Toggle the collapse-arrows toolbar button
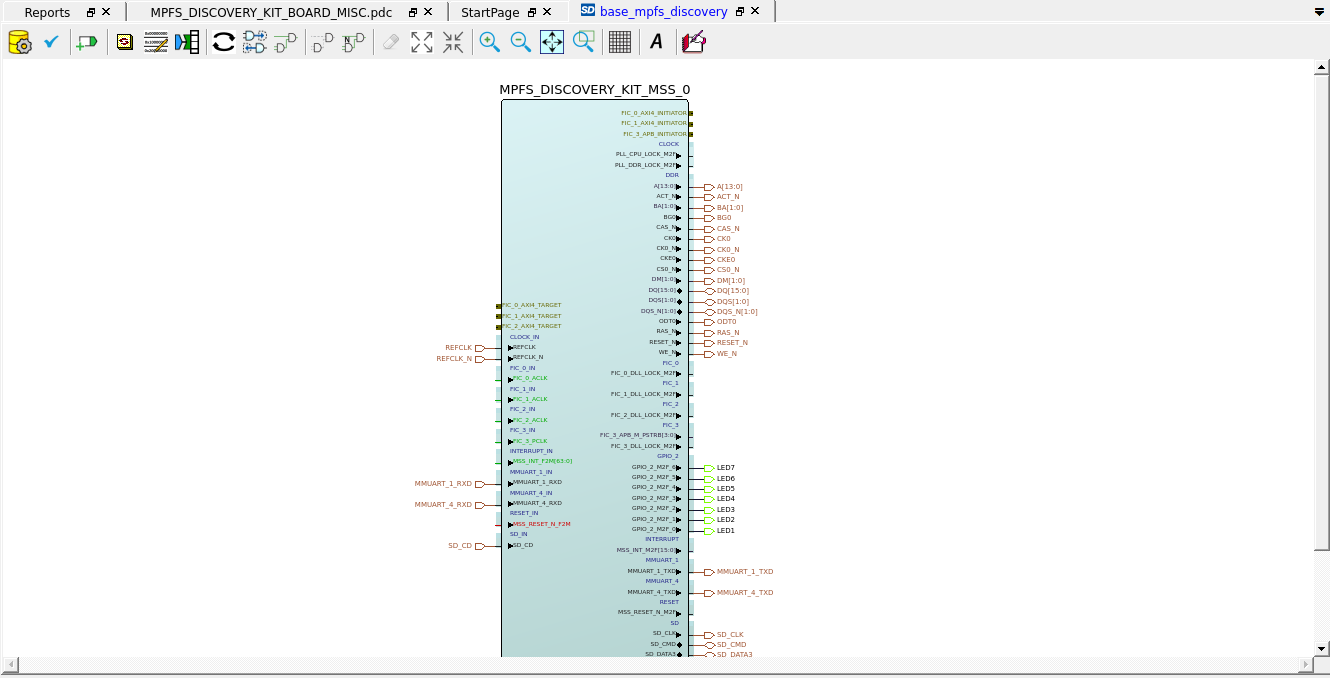 [453, 42]
